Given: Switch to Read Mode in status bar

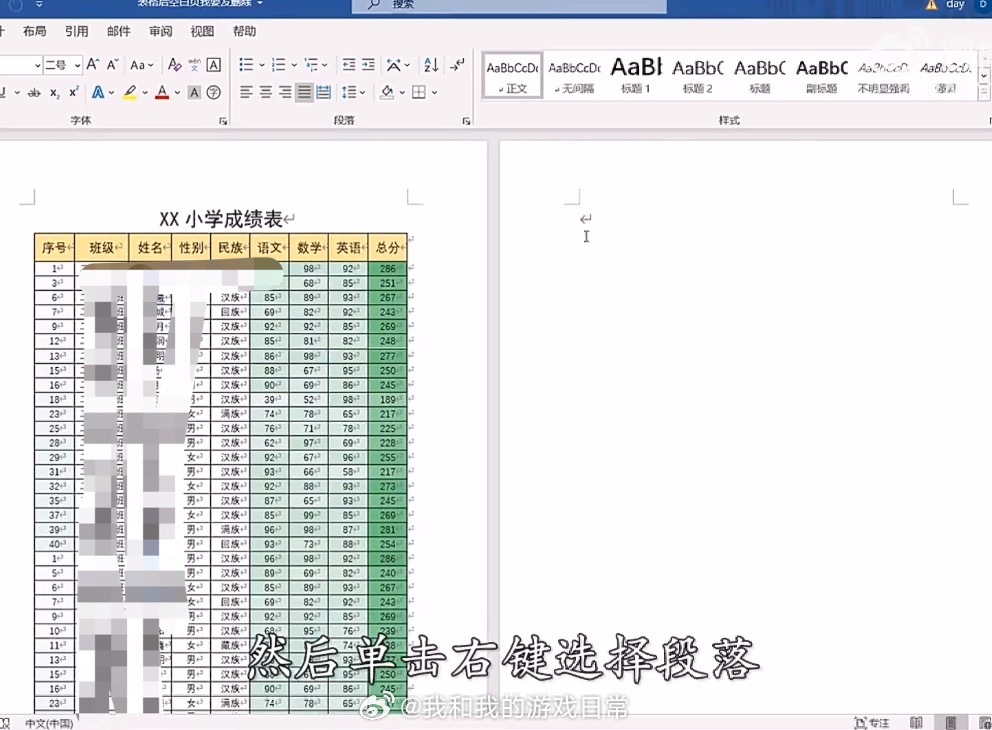Looking at the screenshot, I should (915, 722).
